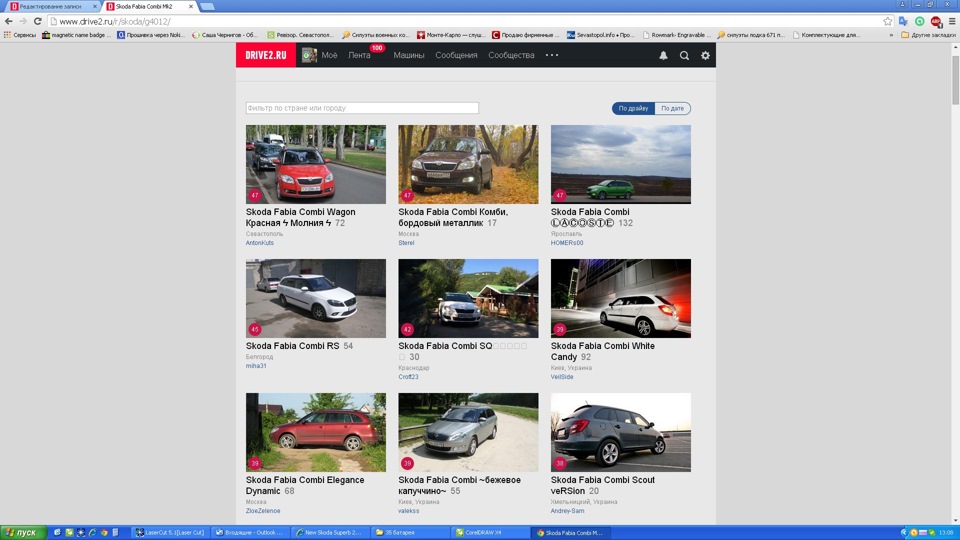Open user profile HOMERs00
The height and width of the screenshot is (540, 960).
coord(567,243)
